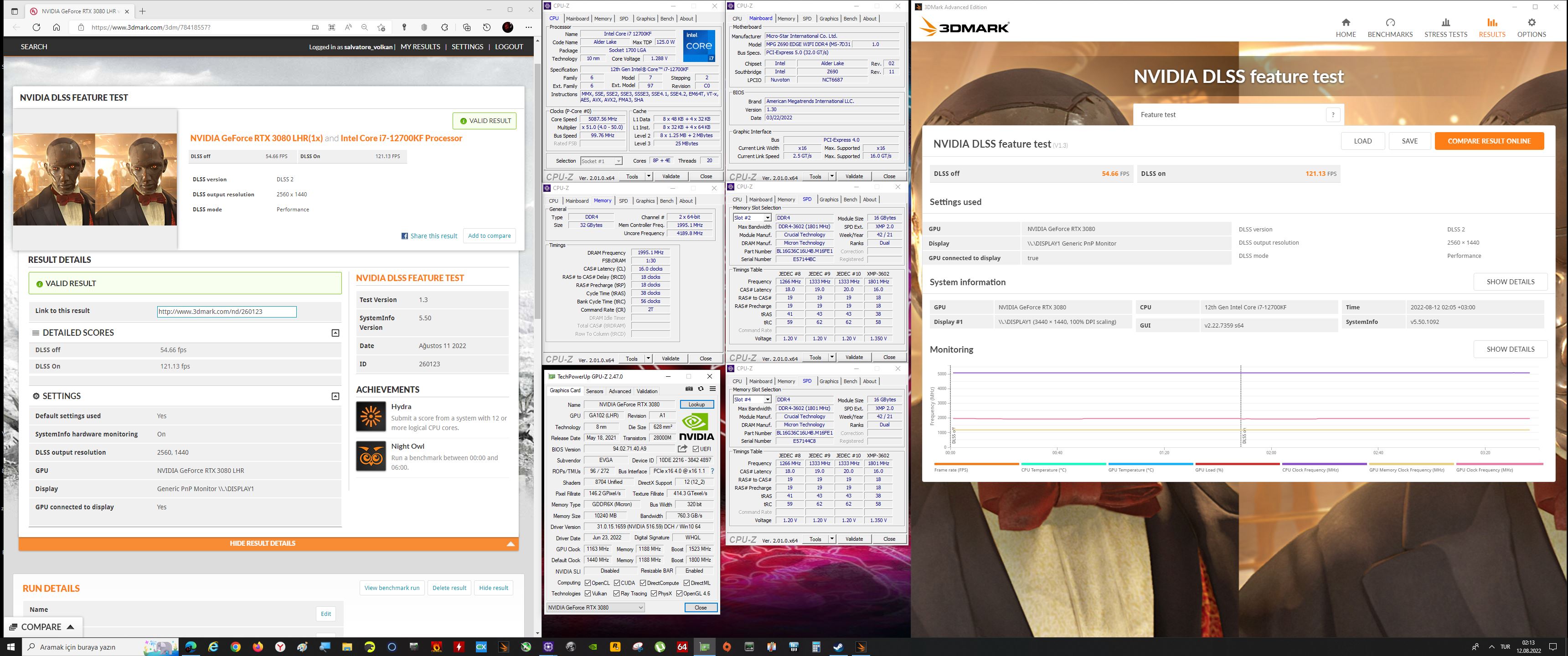Screen dimensions: 1568x656
Task: Open Firefox from the taskbar
Action: [x=258, y=647]
